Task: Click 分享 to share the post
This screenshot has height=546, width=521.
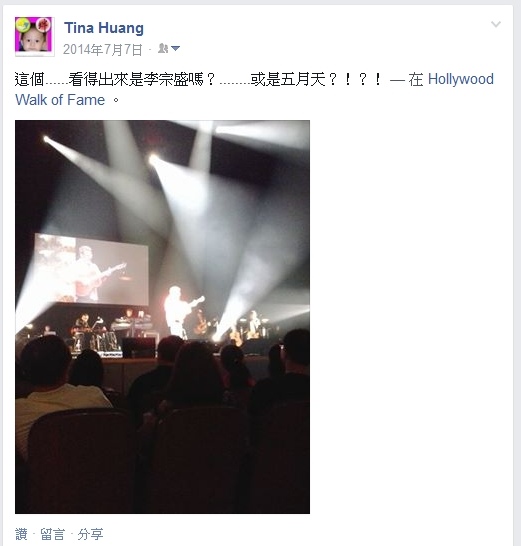Action: click(90, 534)
